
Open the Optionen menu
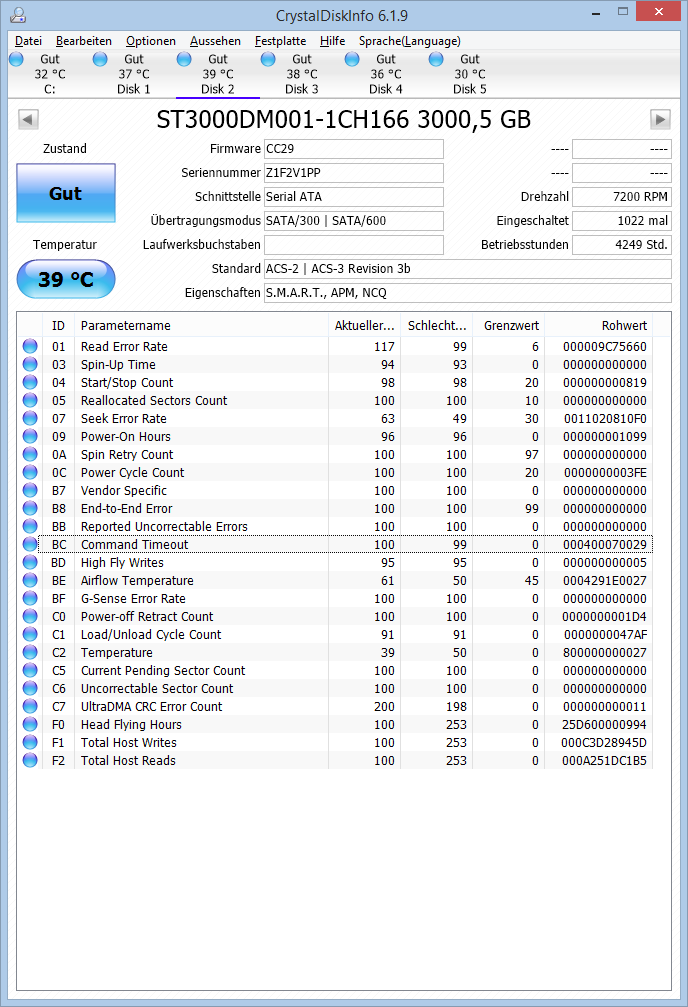coord(151,41)
